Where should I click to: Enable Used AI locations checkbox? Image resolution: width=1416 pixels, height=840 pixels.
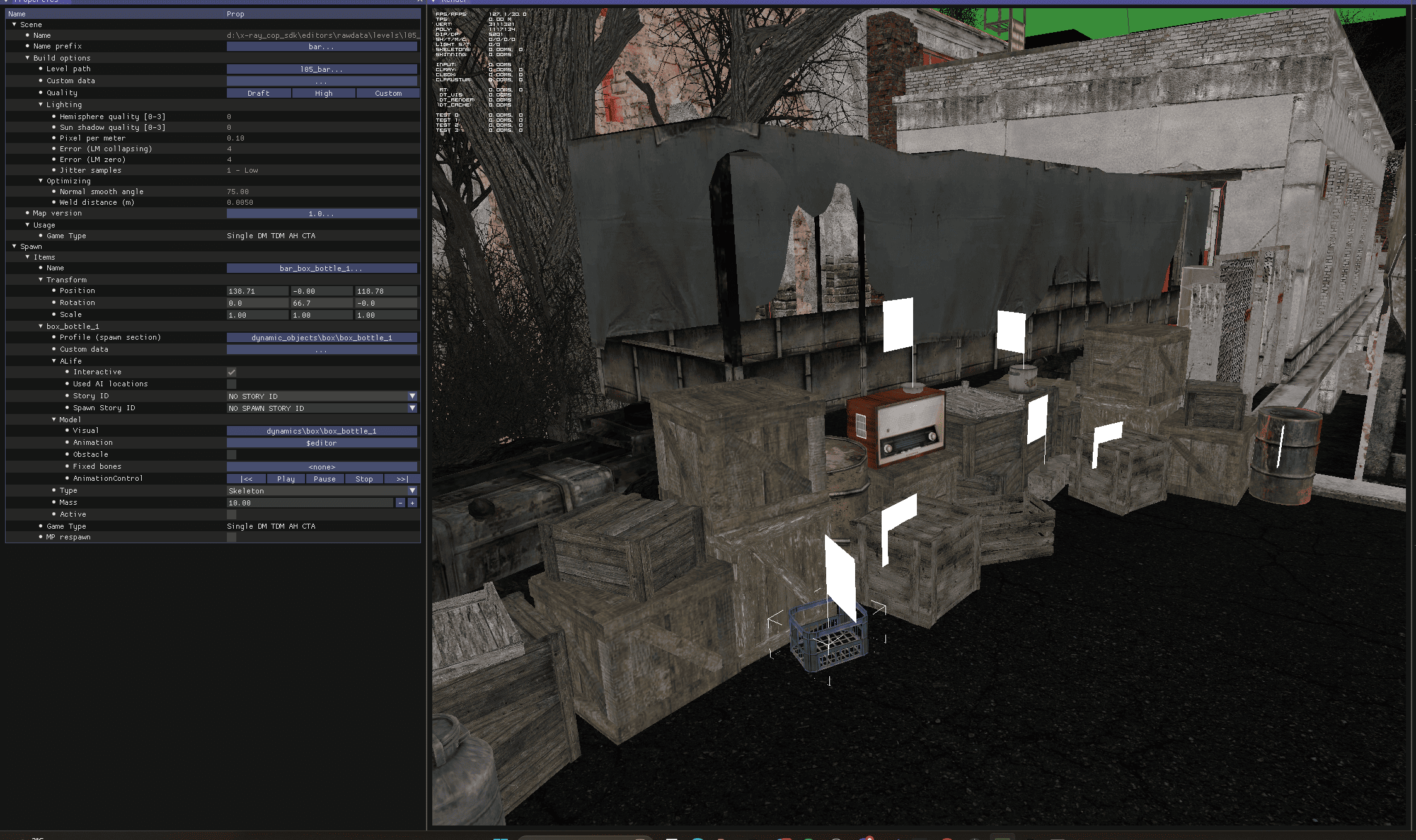(x=231, y=384)
